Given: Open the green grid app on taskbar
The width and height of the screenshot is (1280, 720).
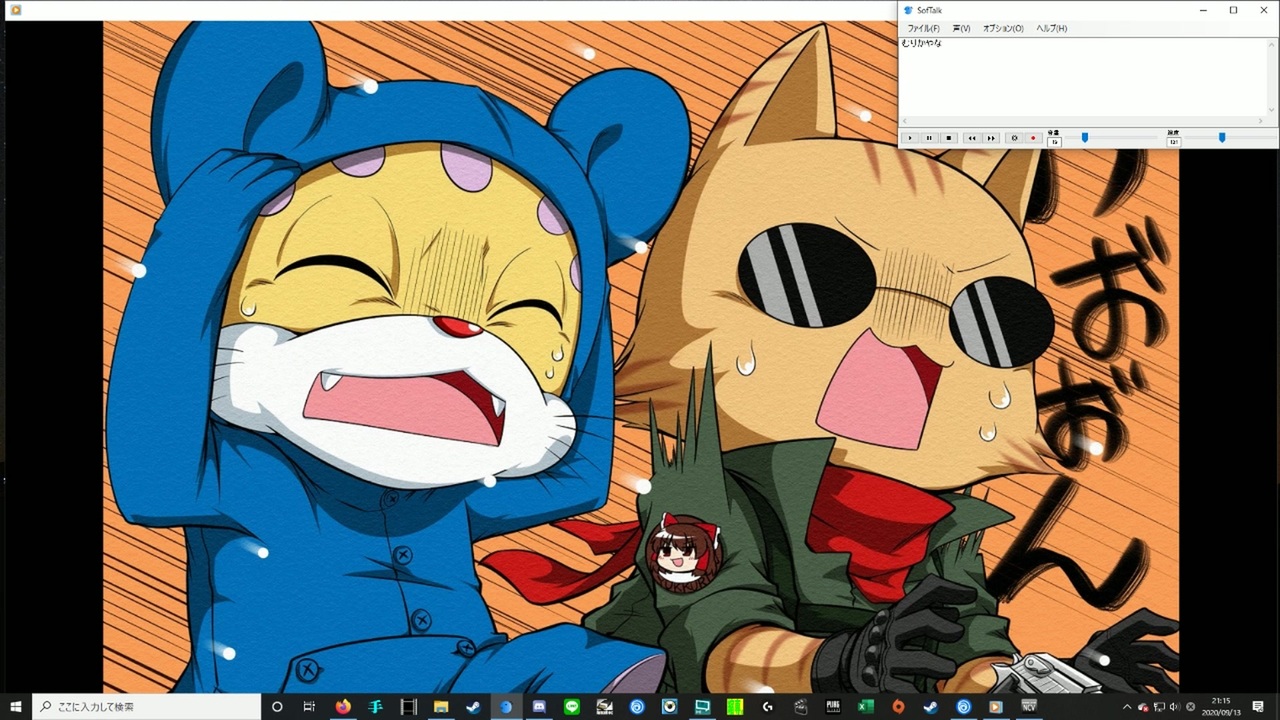Looking at the screenshot, I should point(735,707).
